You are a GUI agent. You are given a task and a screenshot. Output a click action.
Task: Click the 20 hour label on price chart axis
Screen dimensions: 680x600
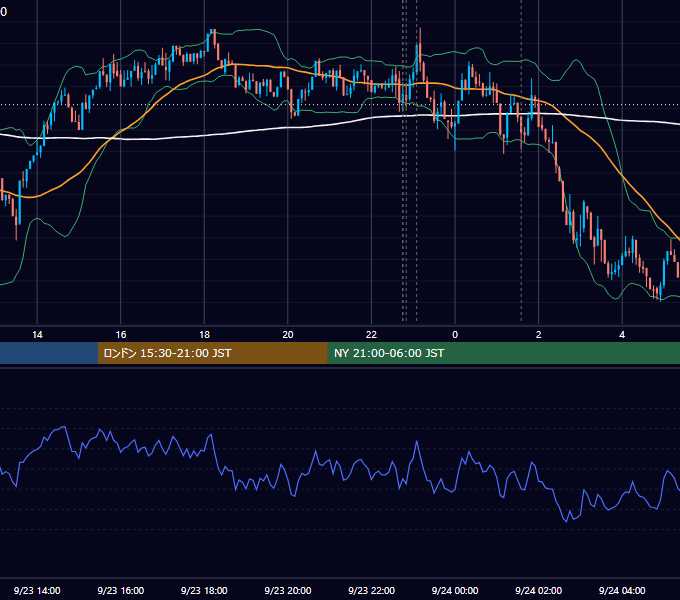coord(288,334)
